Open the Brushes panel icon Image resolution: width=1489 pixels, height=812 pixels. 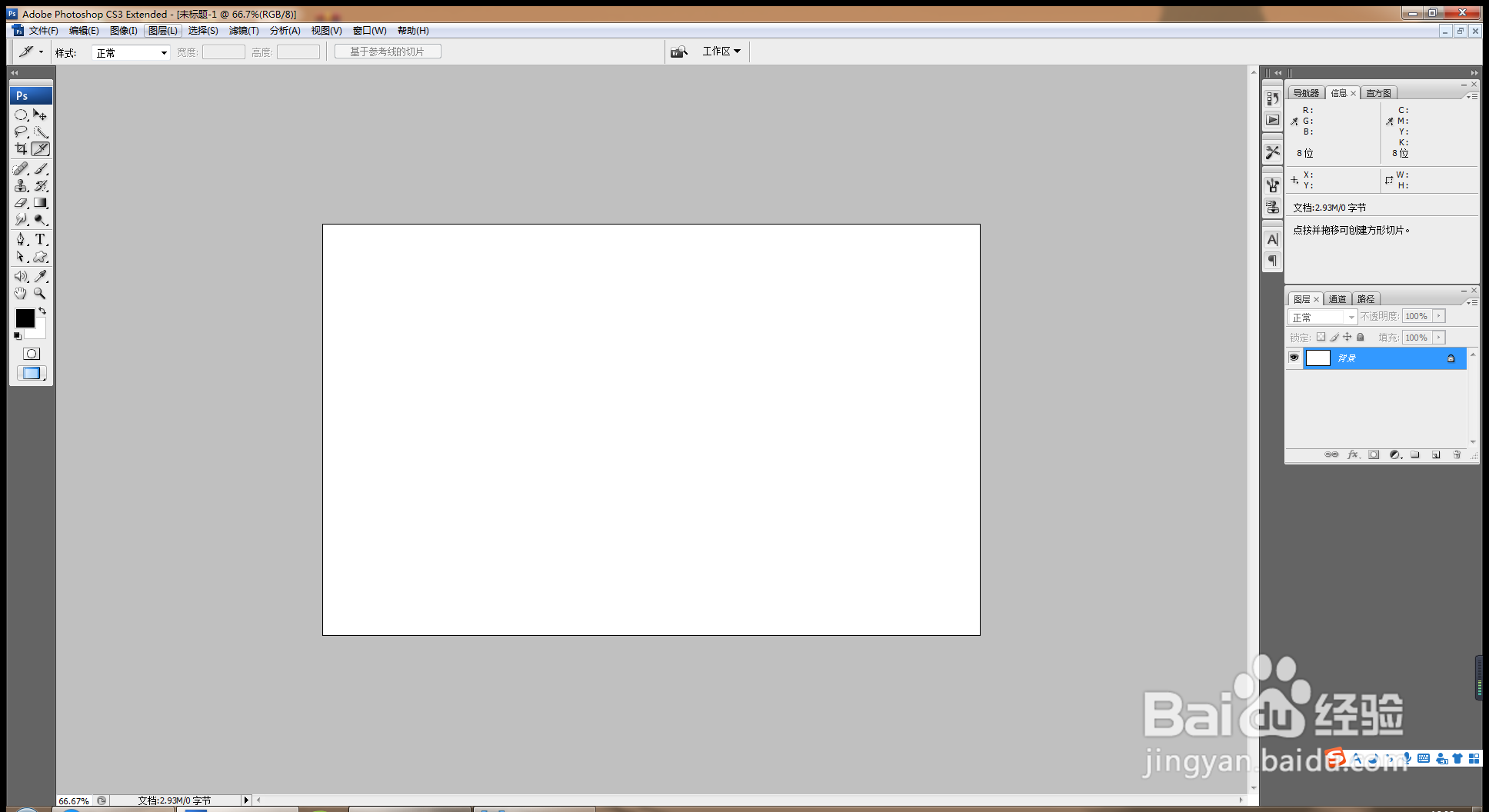[x=1273, y=185]
